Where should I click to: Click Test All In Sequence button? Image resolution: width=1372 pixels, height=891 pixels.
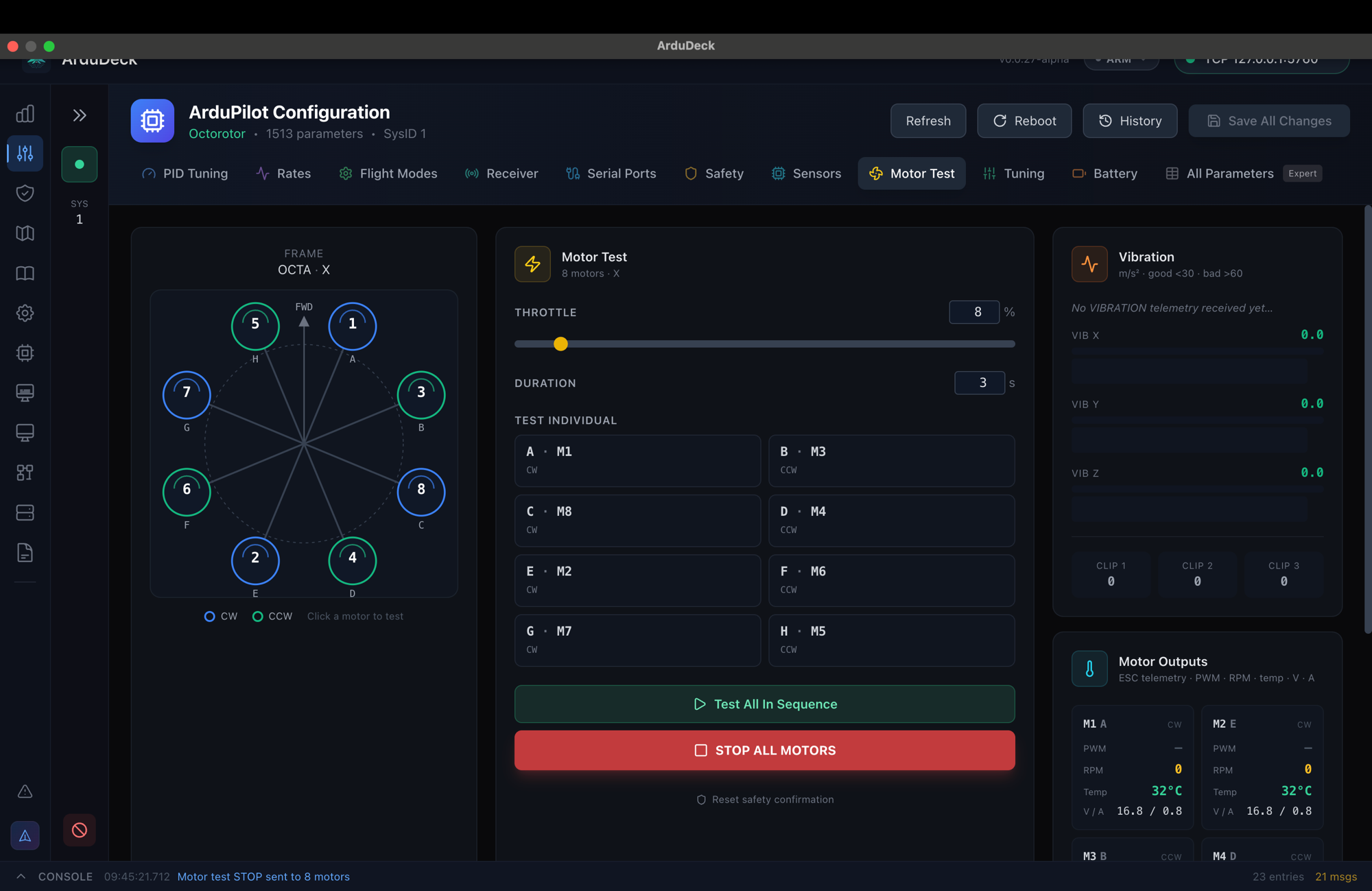(764, 704)
